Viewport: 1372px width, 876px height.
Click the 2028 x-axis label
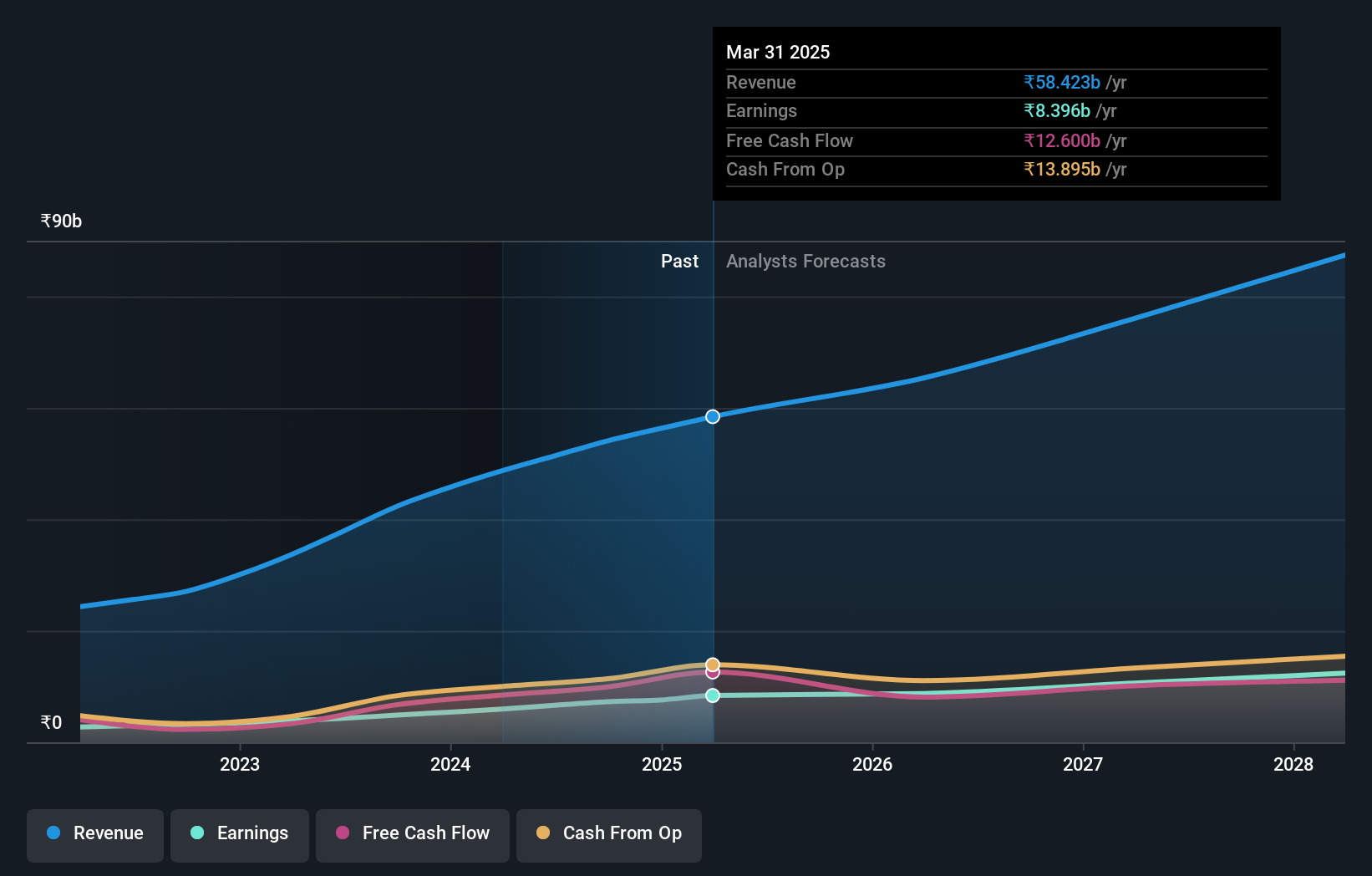[1293, 764]
